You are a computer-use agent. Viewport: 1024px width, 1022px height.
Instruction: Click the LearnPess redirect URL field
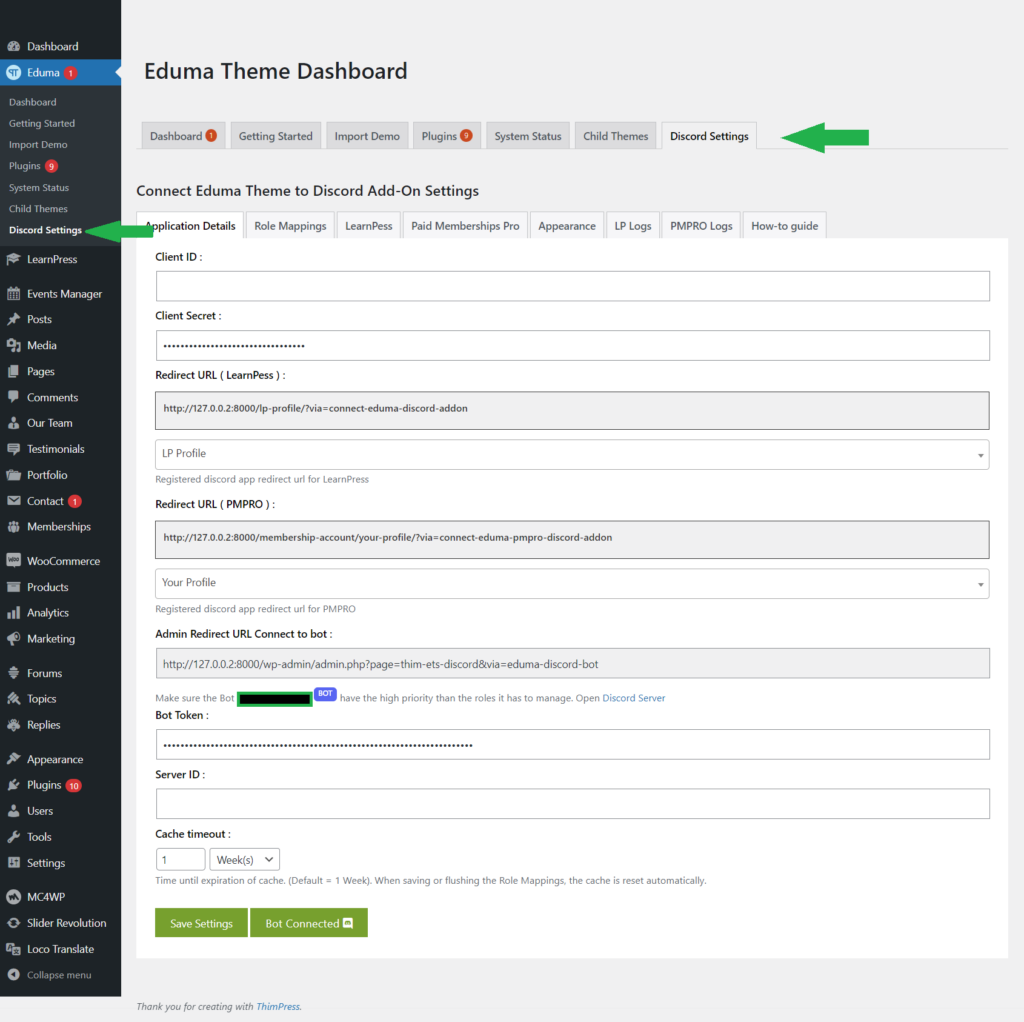coord(572,411)
